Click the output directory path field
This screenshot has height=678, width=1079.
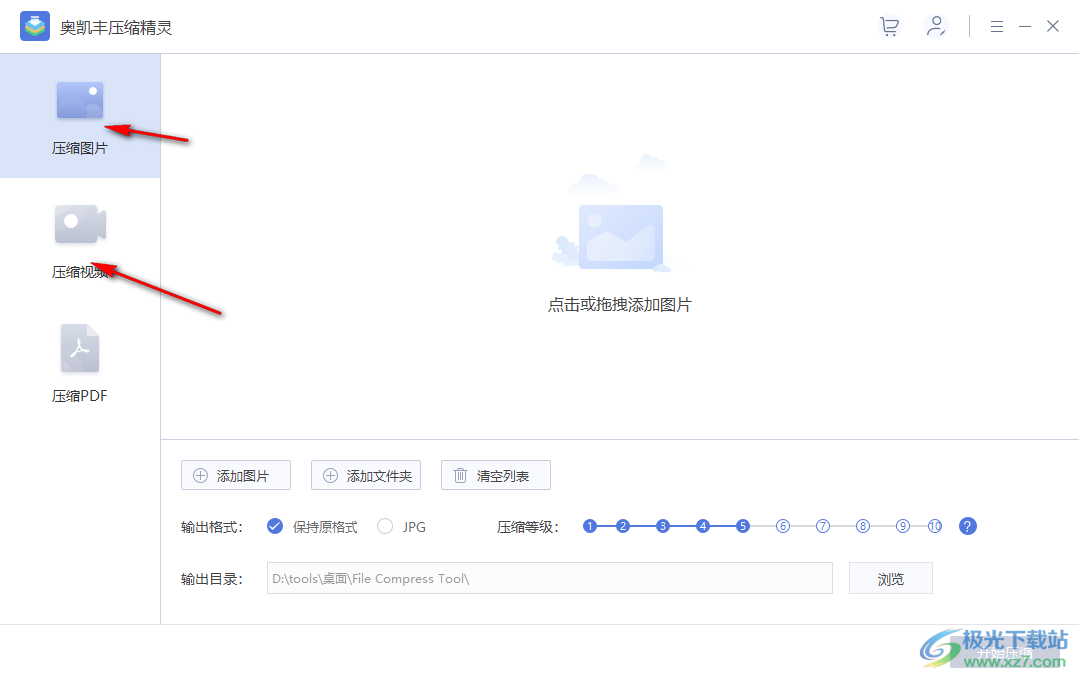coord(550,578)
